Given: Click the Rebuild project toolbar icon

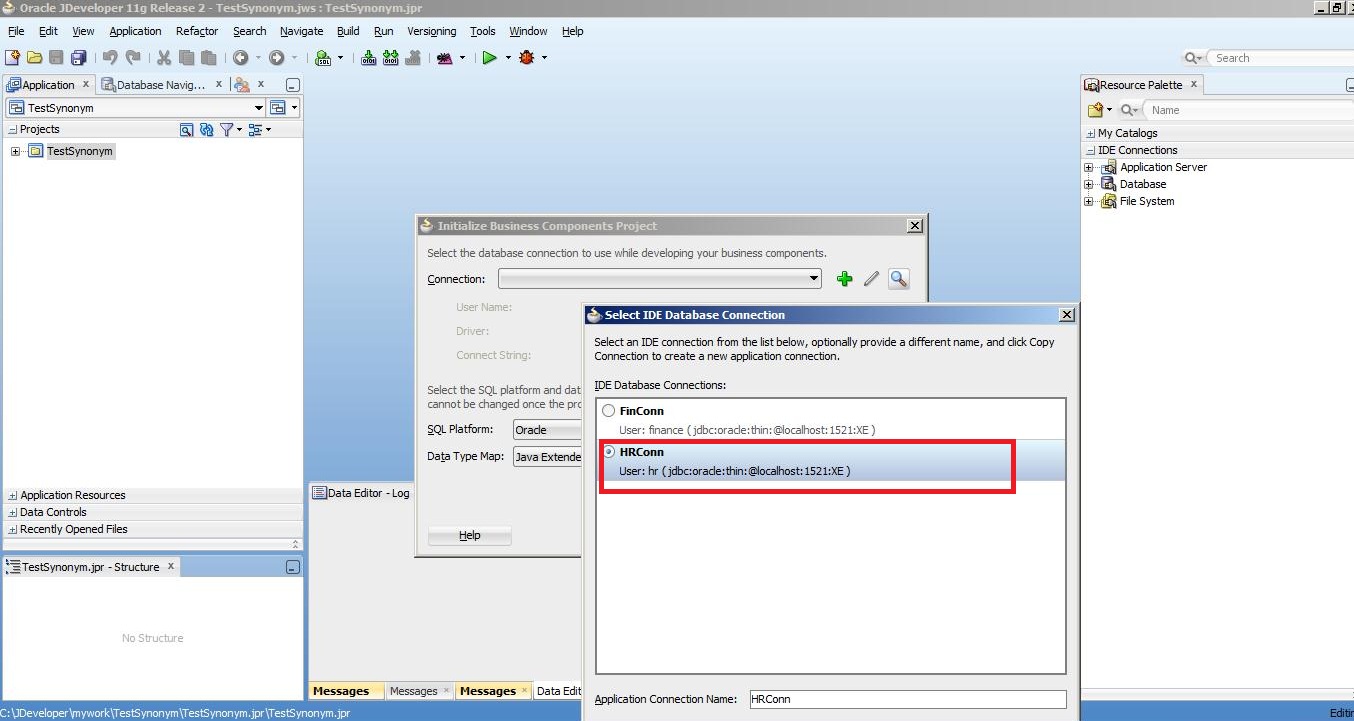Looking at the screenshot, I should (390, 58).
